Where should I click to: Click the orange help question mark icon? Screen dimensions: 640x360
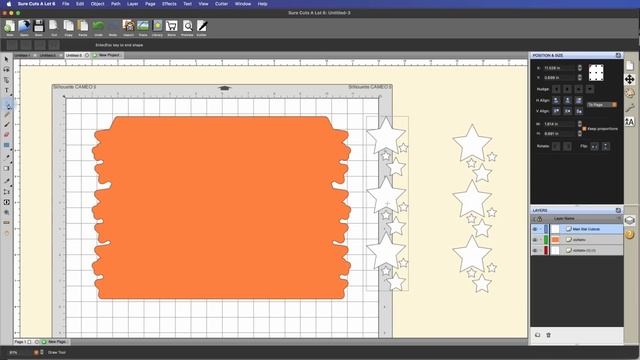point(630,234)
